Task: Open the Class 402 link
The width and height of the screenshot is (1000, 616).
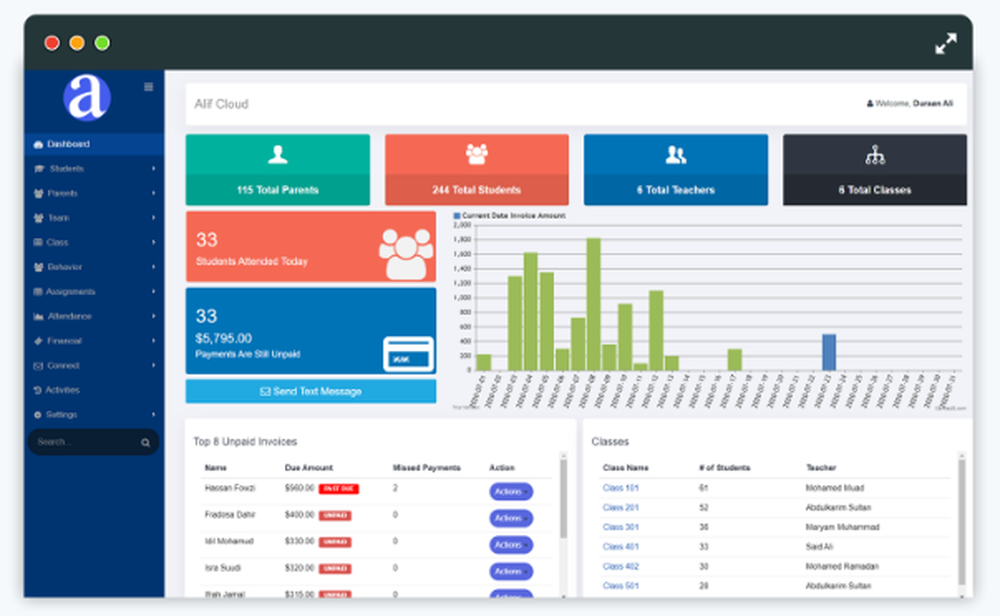Action: (x=621, y=567)
